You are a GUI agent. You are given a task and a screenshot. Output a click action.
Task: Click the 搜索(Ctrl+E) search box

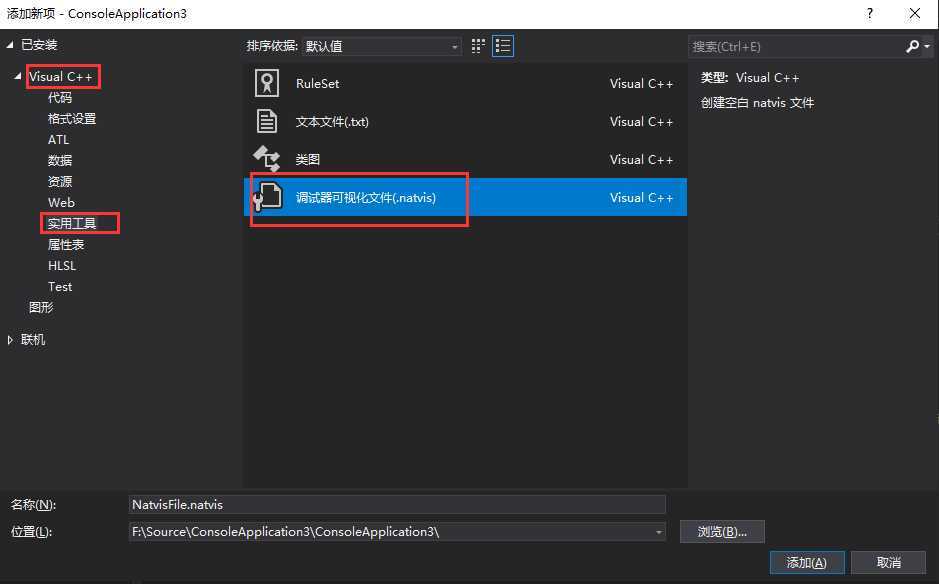point(796,46)
